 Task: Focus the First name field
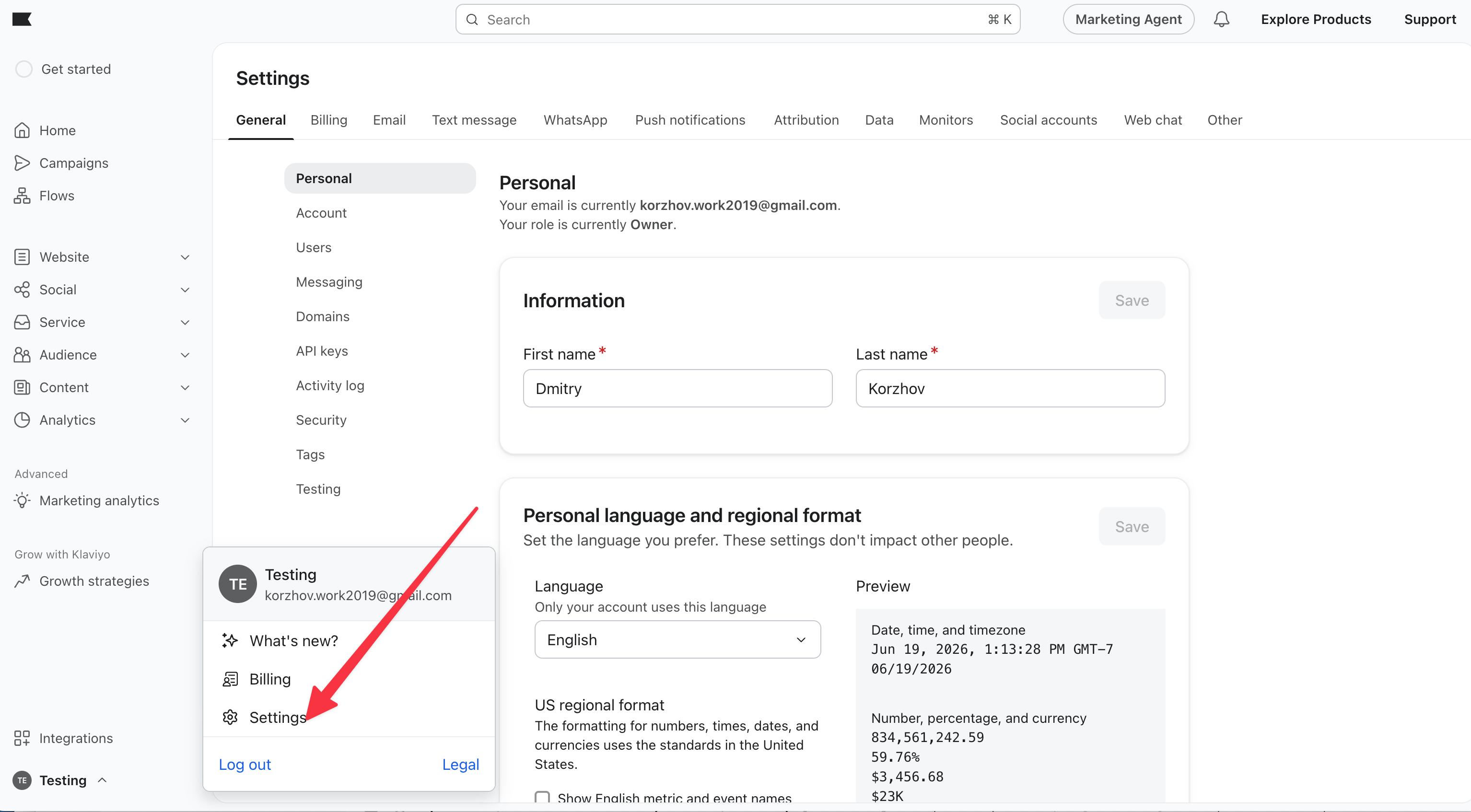(x=677, y=388)
